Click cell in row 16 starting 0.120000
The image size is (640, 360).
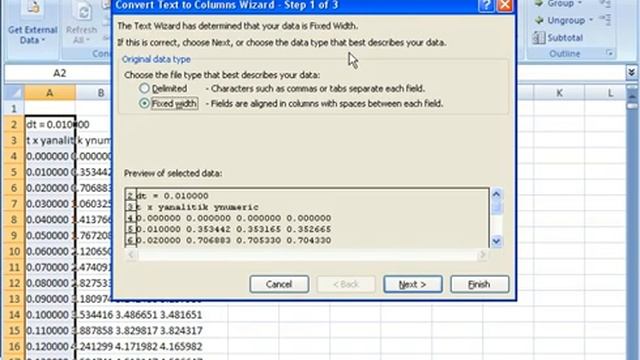pyautogui.click(x=50, y=346)
